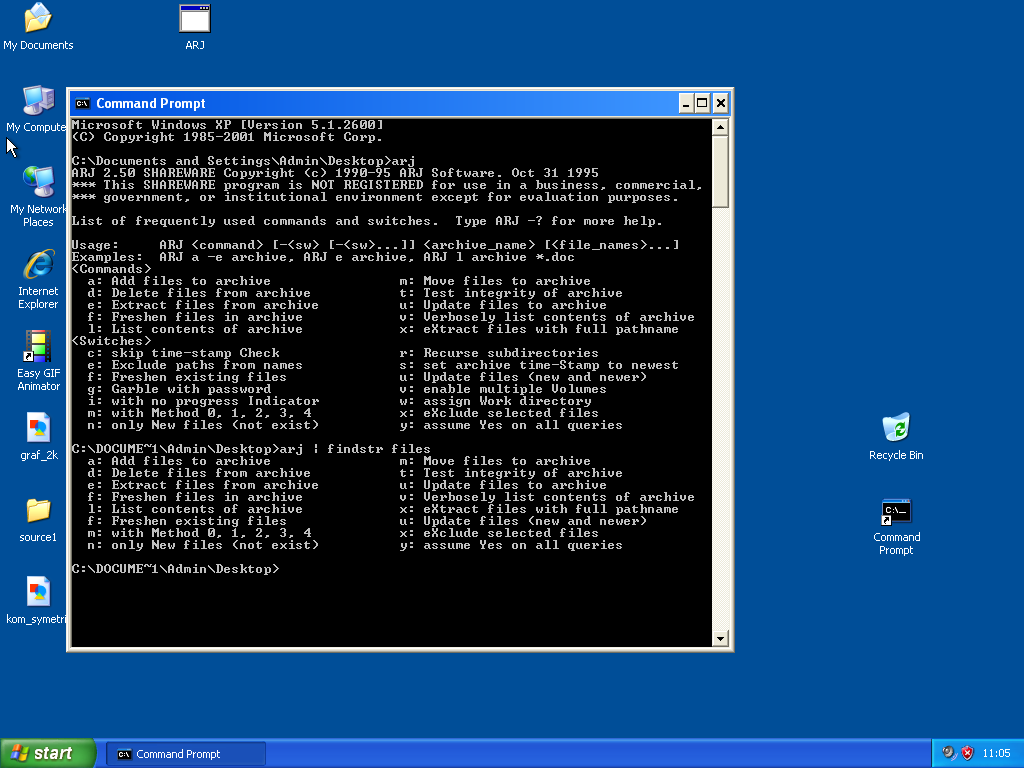This screenshot has width=1024, height=768.
Task: Minimize the Command Prompt window
Action: click(686, 103)
